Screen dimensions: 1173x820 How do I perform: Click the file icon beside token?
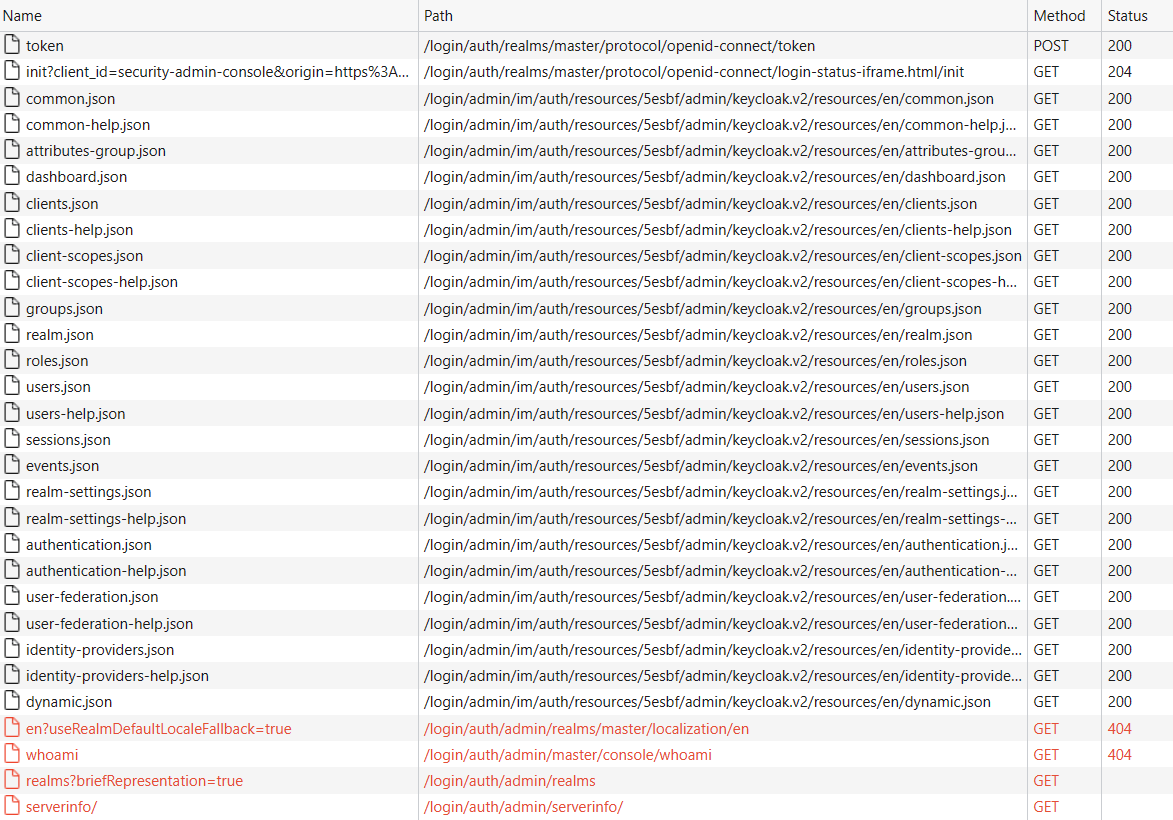[11, 45]
